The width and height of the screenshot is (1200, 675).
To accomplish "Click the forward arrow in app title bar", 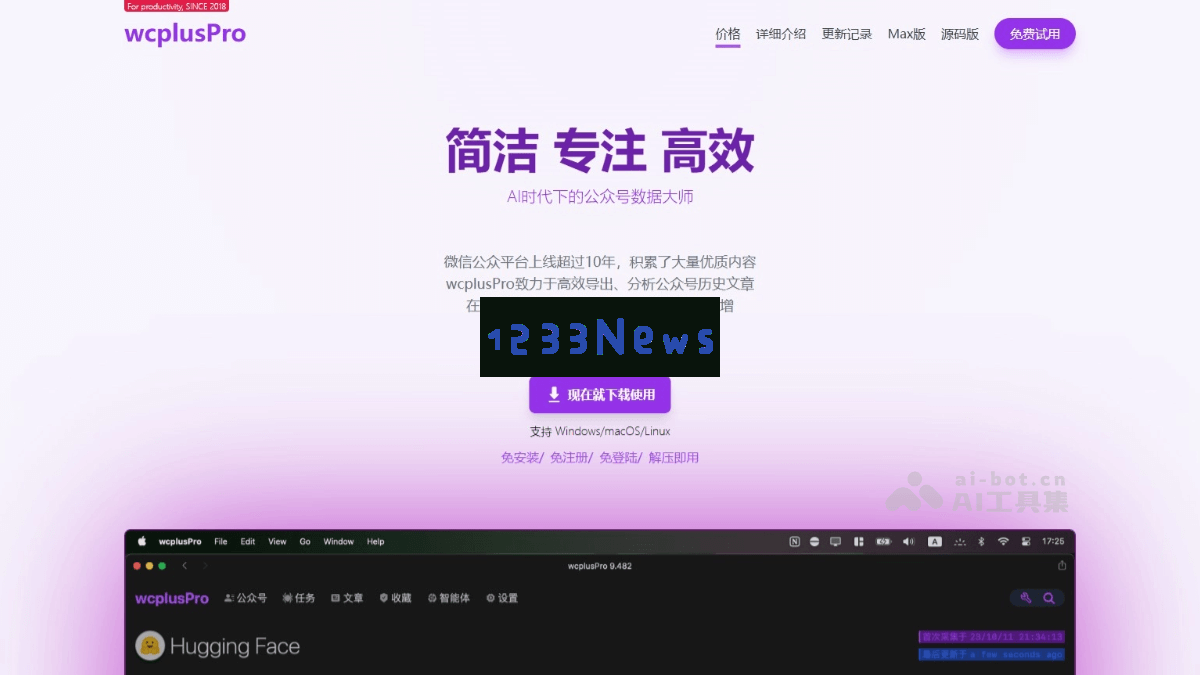I will pyautogui.click(x=205, y=566).
